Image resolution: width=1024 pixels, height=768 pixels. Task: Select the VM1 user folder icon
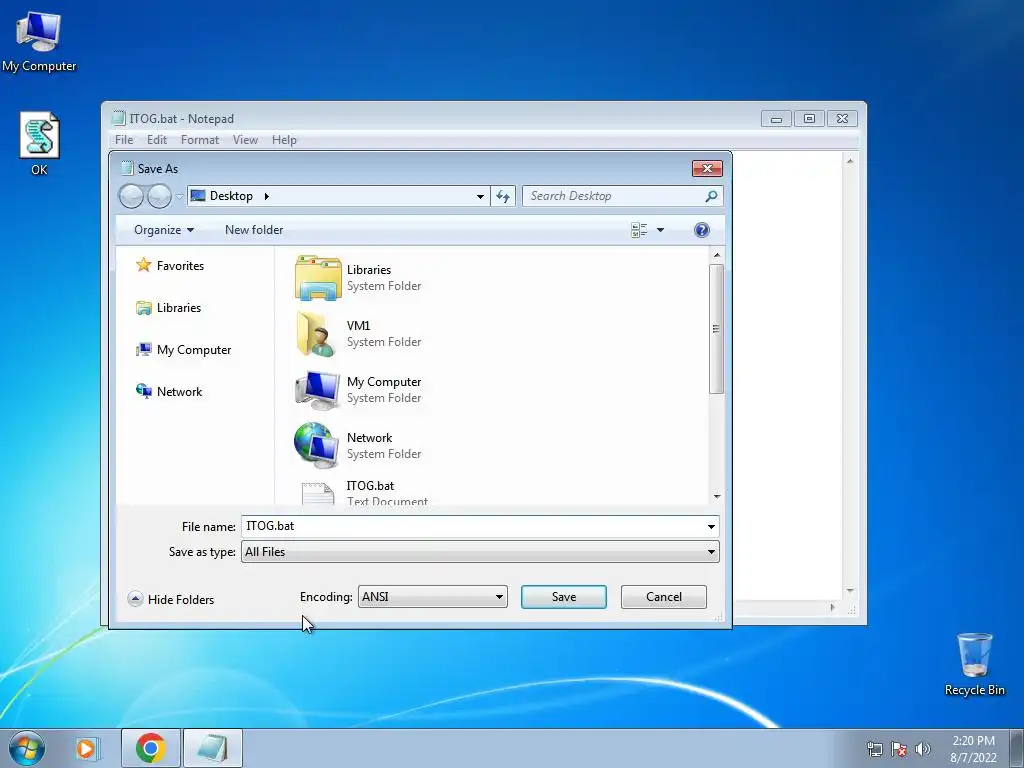click(317, 334)
